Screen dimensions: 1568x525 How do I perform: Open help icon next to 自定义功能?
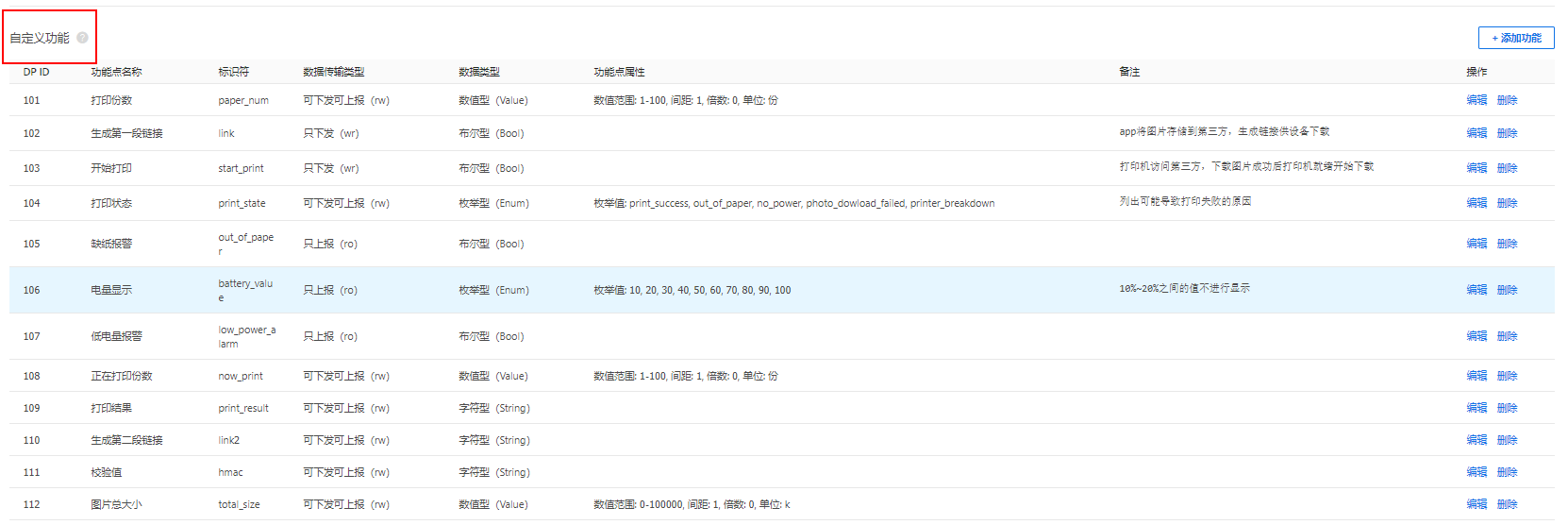(x=82, y=38)
